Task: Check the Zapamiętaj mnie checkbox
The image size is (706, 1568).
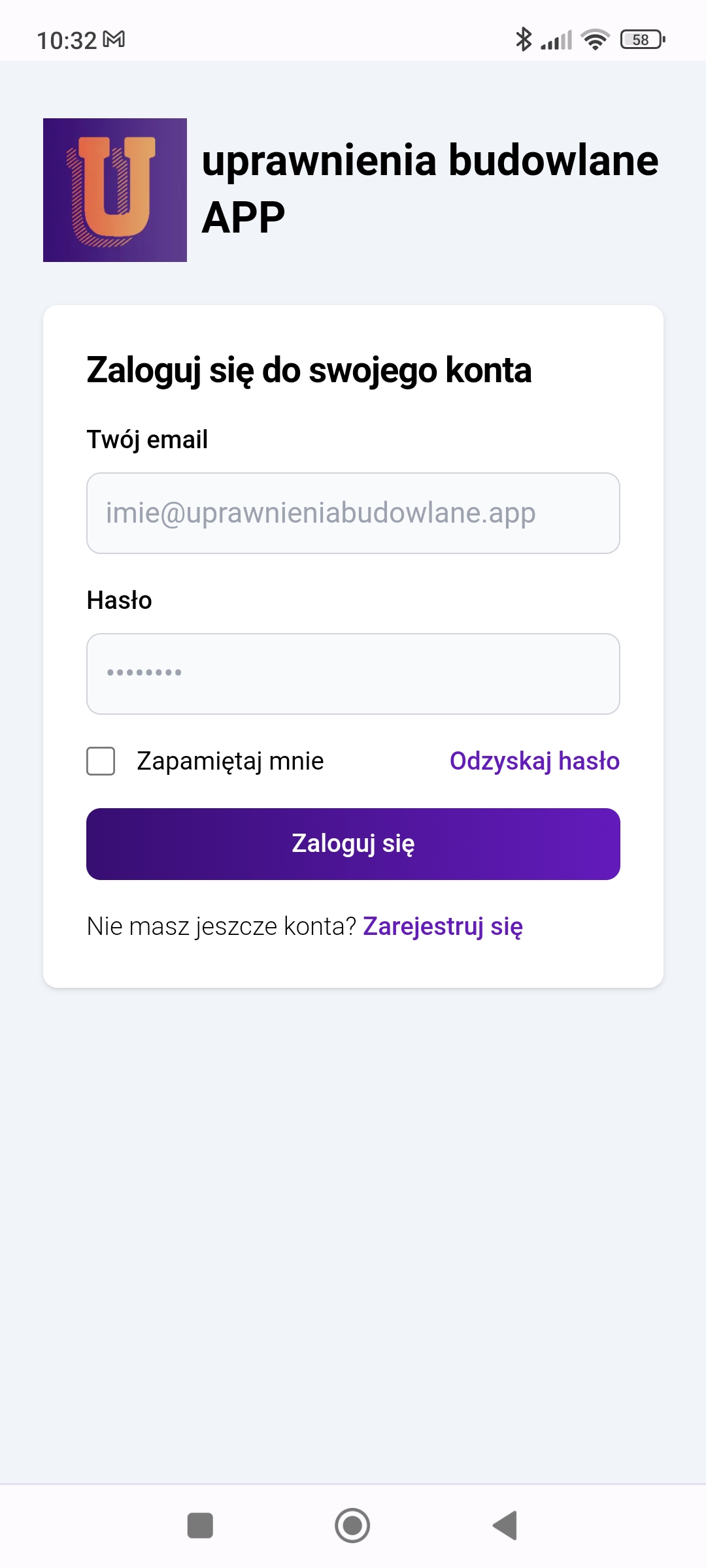Action: pyautogui.click(x=101, y=761)
